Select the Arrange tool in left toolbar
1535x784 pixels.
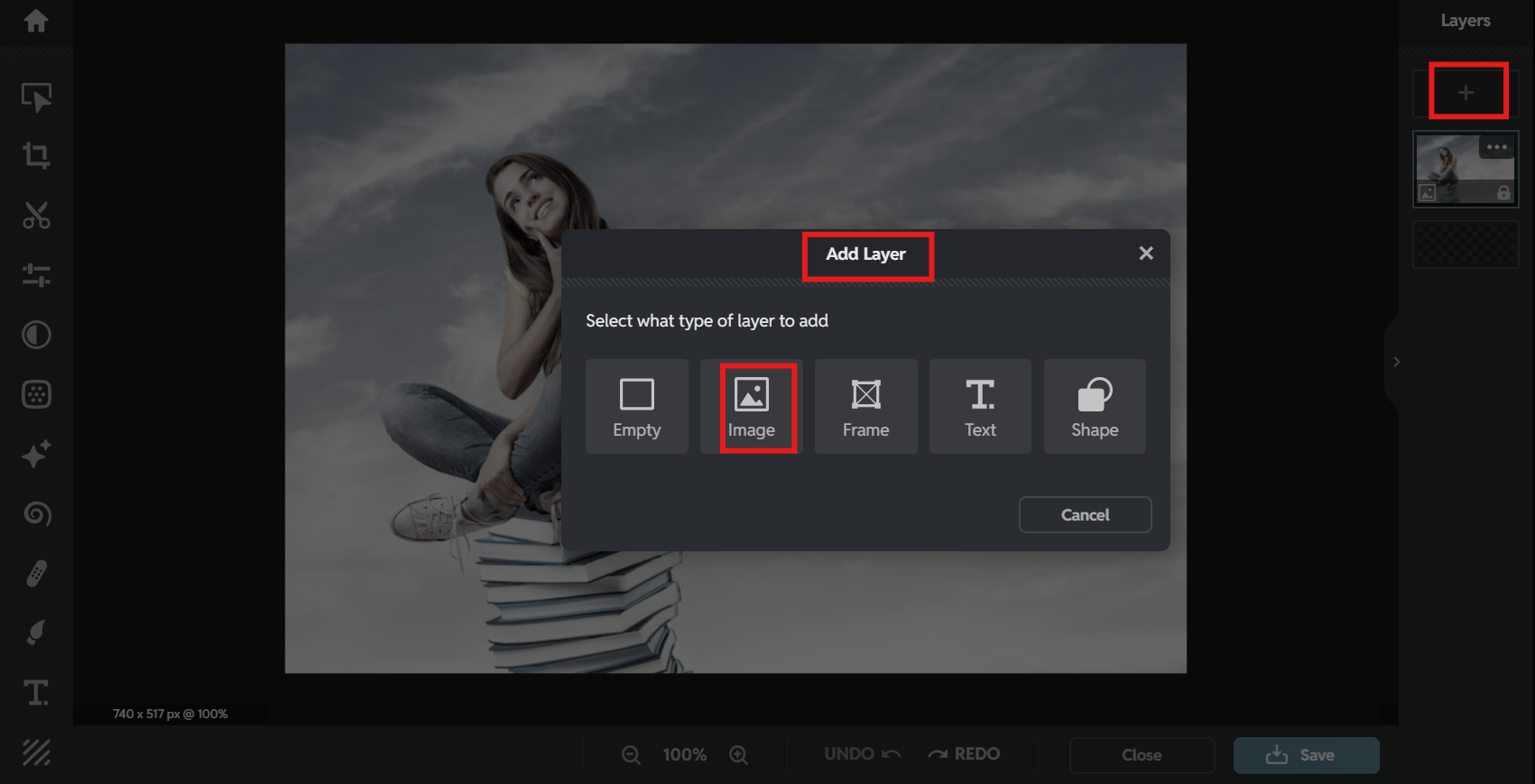point(36,97)
